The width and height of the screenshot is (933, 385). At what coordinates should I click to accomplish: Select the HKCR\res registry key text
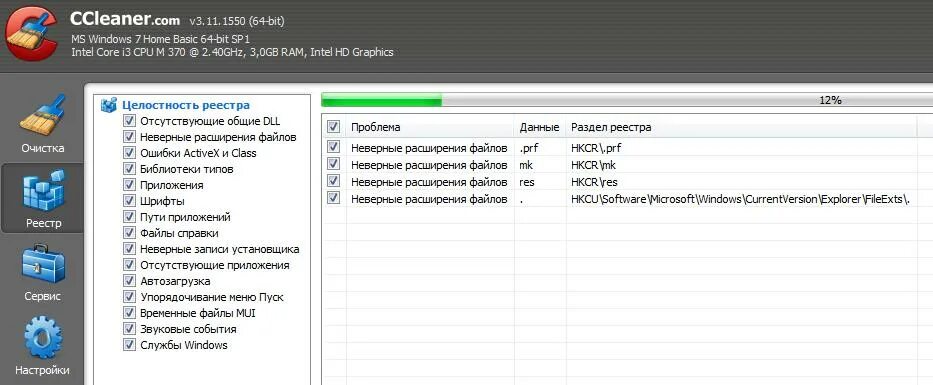(x=594, y=182)
